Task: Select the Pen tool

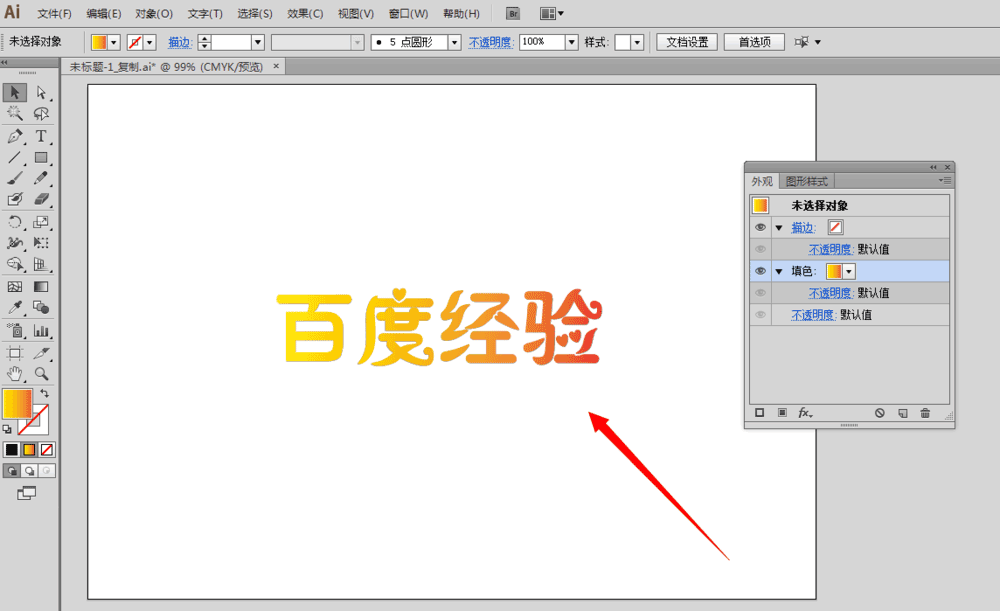Action: 15,136
